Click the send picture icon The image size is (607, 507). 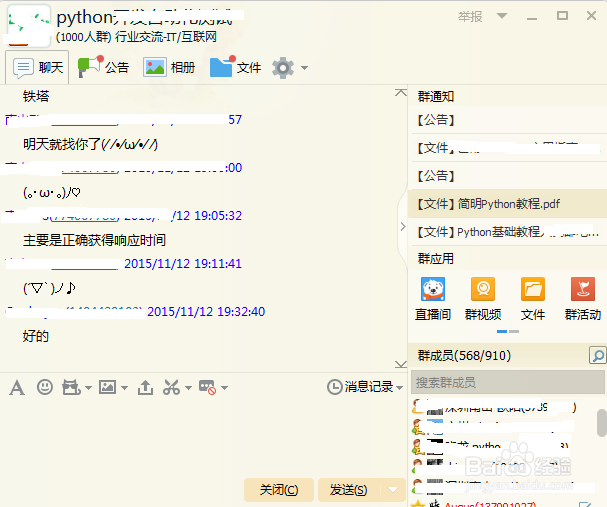tap(107, 387)
